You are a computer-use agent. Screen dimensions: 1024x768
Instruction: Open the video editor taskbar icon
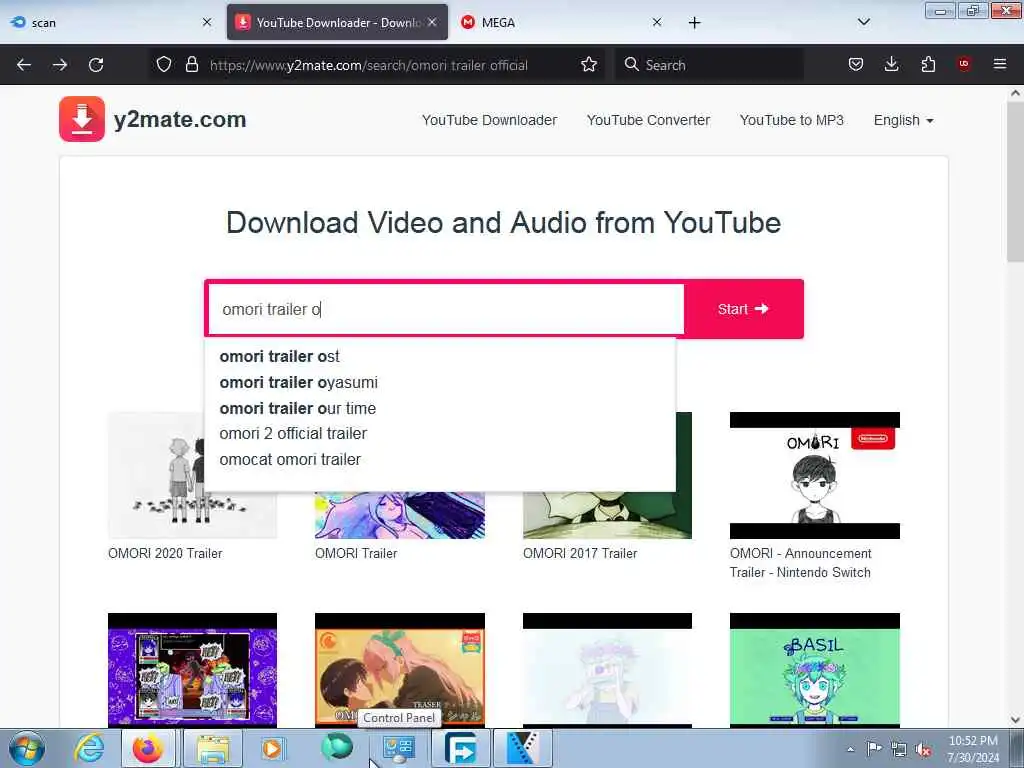pos(523,748)
